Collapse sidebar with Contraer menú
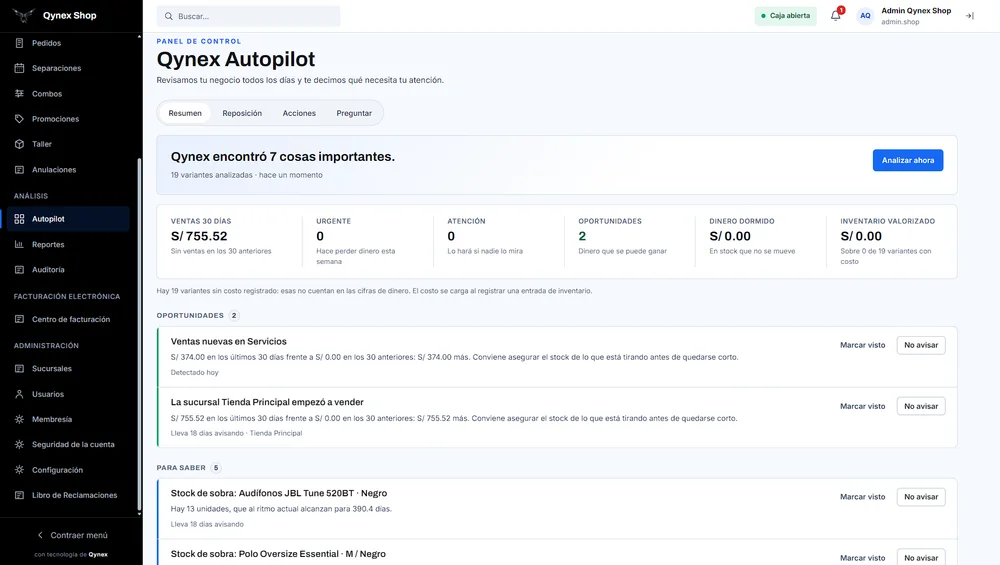 click(x=71, y=535)
